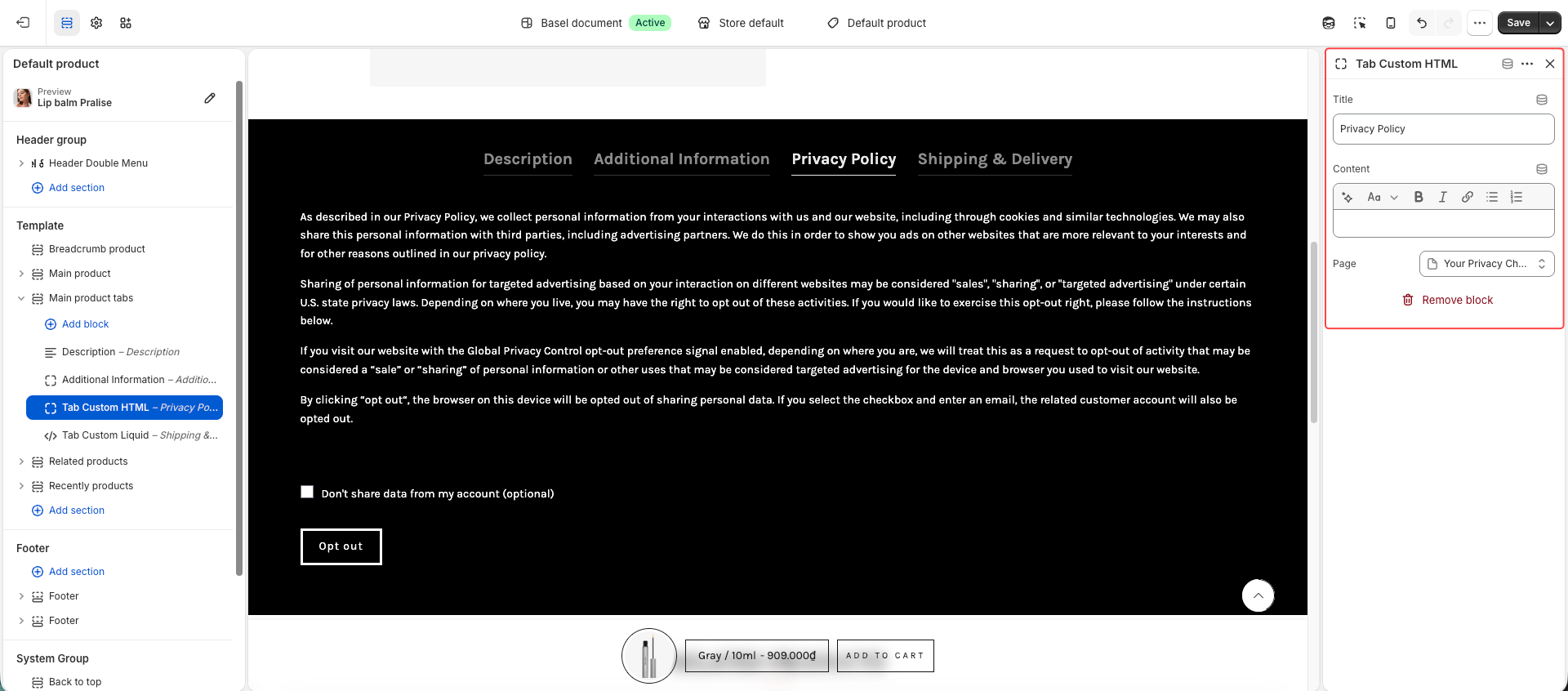The width and height of the screenshot is (1568, 691).
Task: Click Add section under Template
Action: click(68, 510)
